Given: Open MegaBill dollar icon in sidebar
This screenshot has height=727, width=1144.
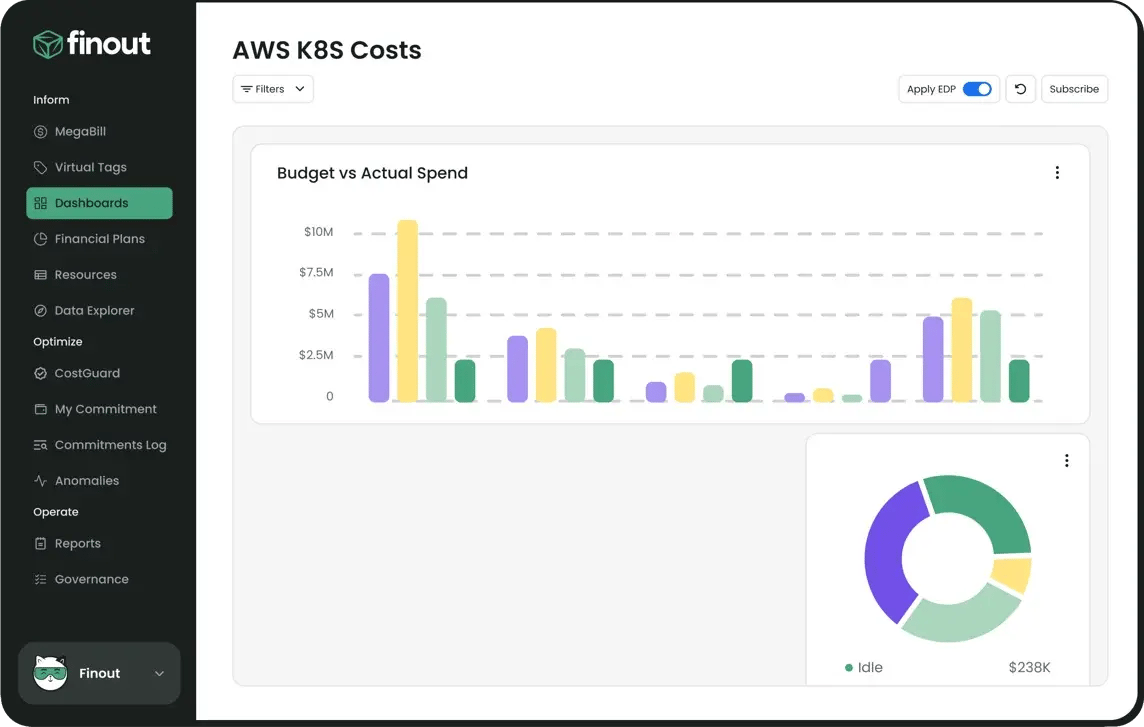Looking at the screenshot, I should 40,132.
